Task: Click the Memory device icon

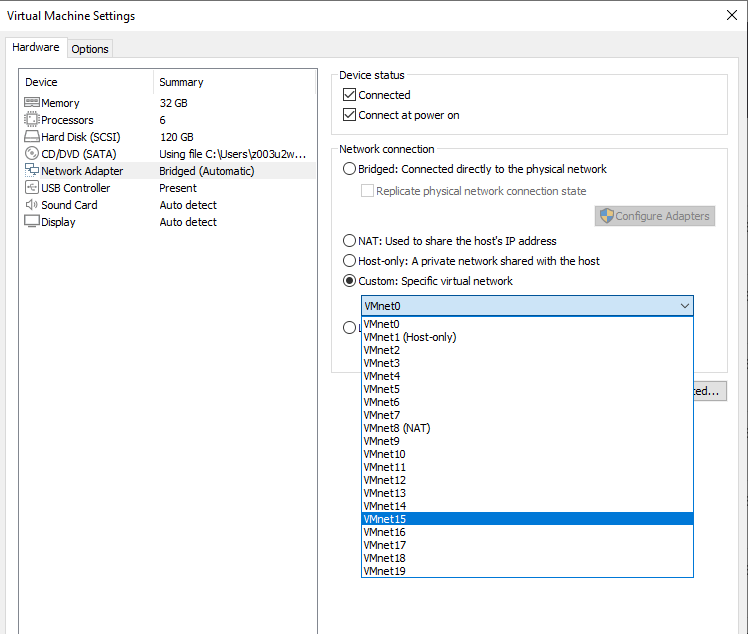Action: point(31,103)
